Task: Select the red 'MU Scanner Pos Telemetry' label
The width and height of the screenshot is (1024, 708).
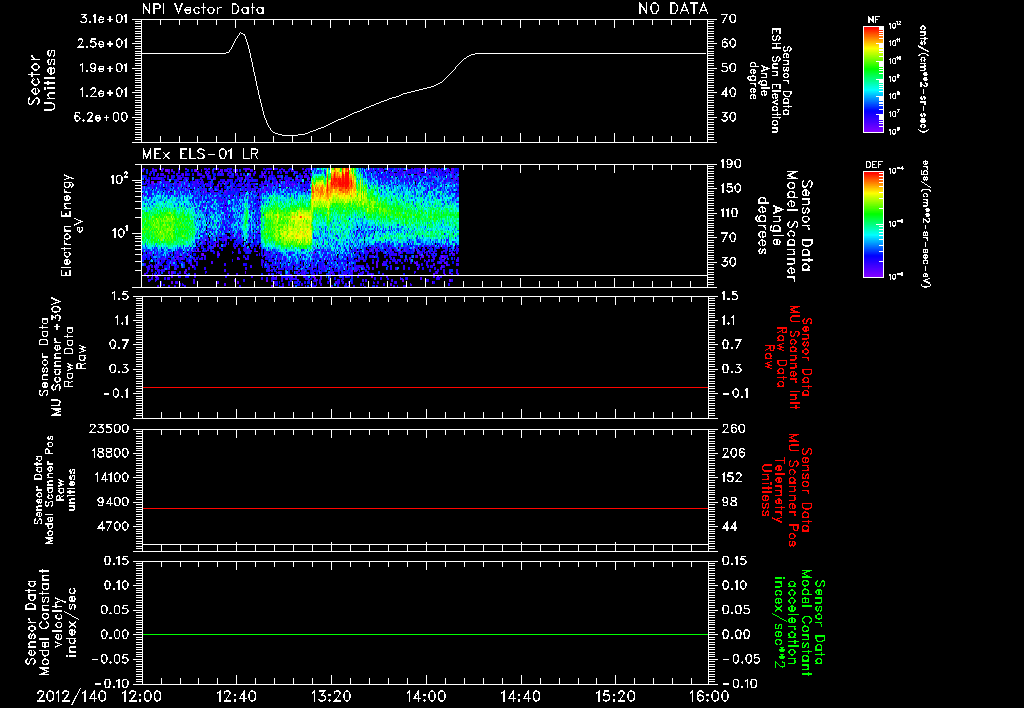Action: pos(786,490)
